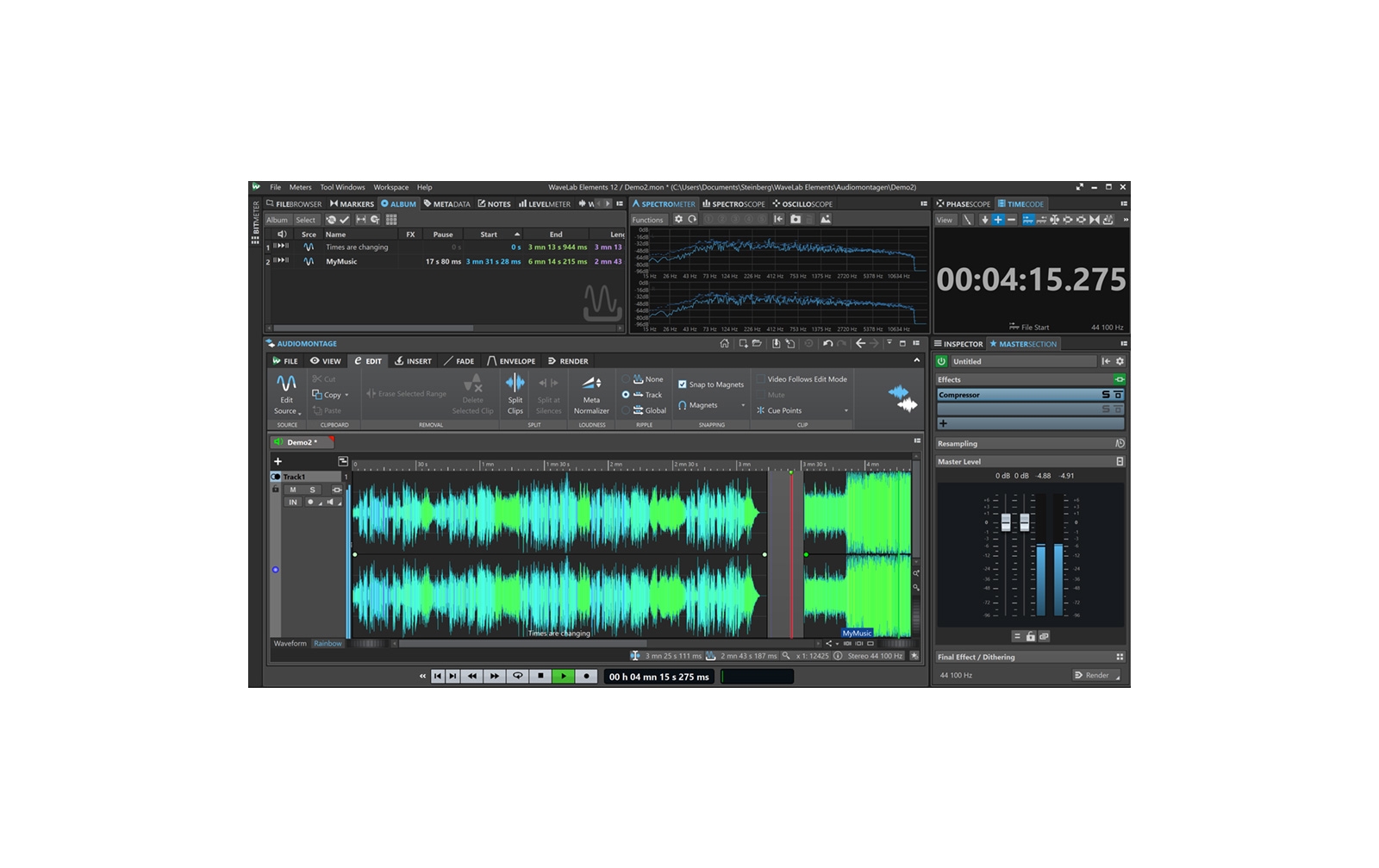Click the Select button in Album toolbar
This screenshot has width=1379, height=868.
(x=306, y=220)
